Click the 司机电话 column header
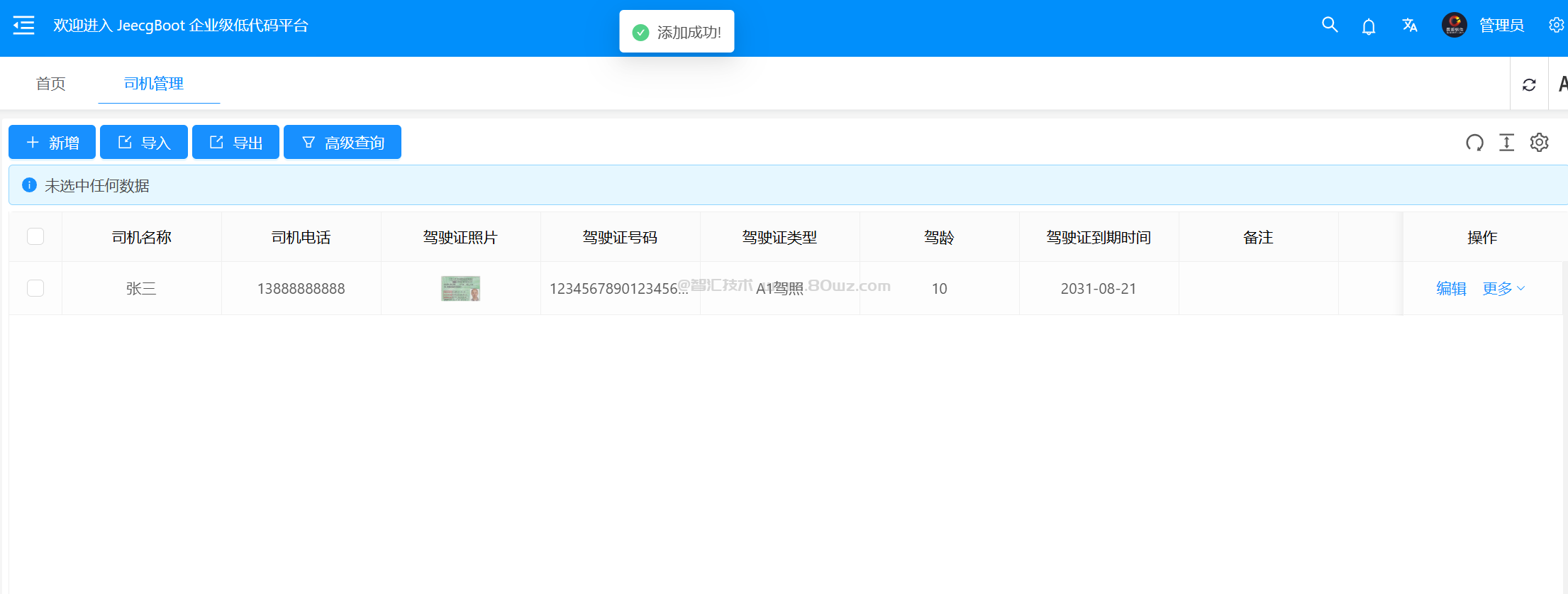The image size is (1568, 594). 301,237
